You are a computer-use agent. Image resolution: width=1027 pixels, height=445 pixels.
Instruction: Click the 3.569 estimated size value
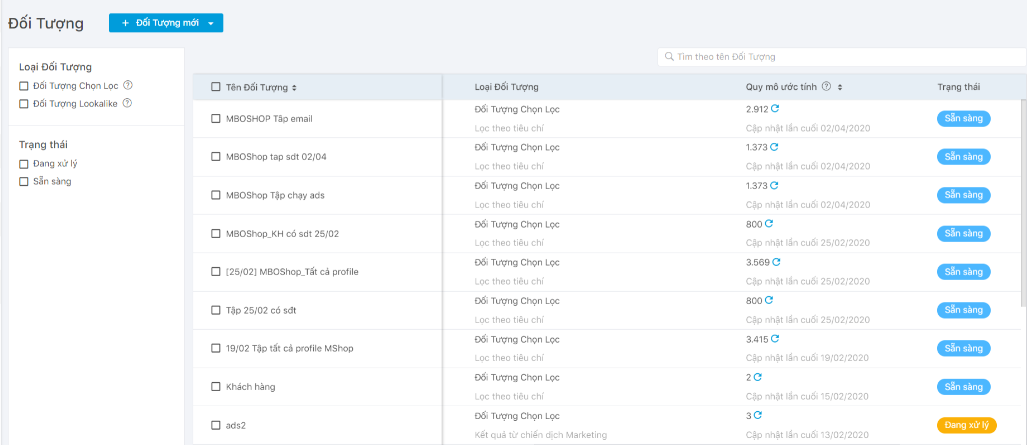pyautogui.click(x=758, y=262)
